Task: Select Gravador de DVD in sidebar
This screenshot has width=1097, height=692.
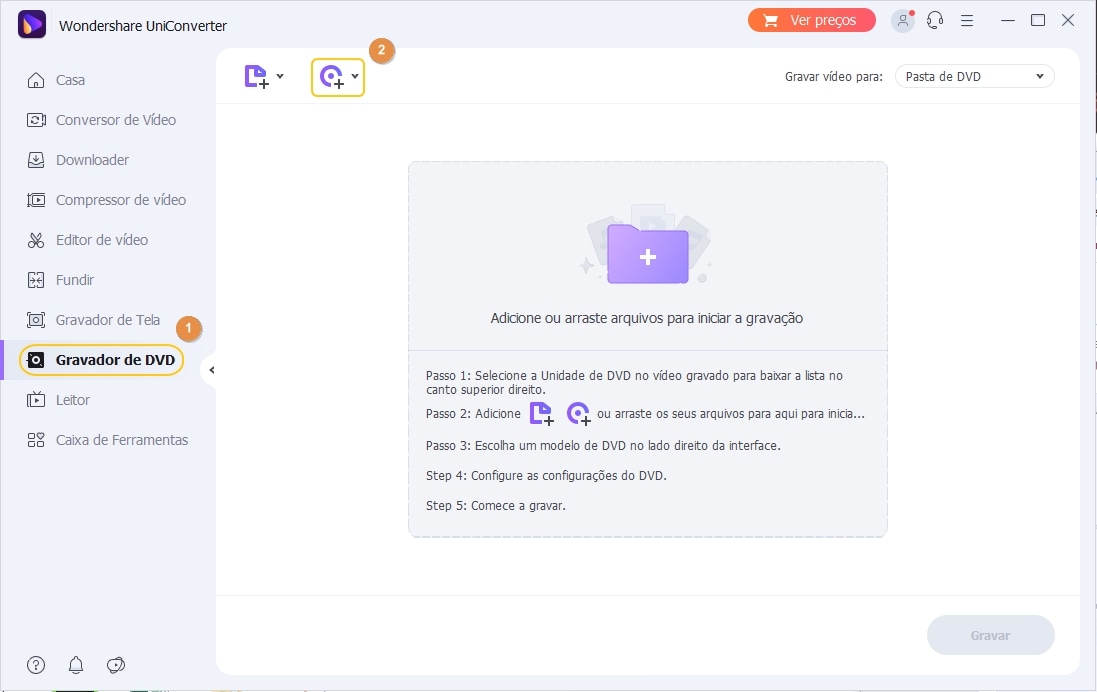Action: point(101,360)
